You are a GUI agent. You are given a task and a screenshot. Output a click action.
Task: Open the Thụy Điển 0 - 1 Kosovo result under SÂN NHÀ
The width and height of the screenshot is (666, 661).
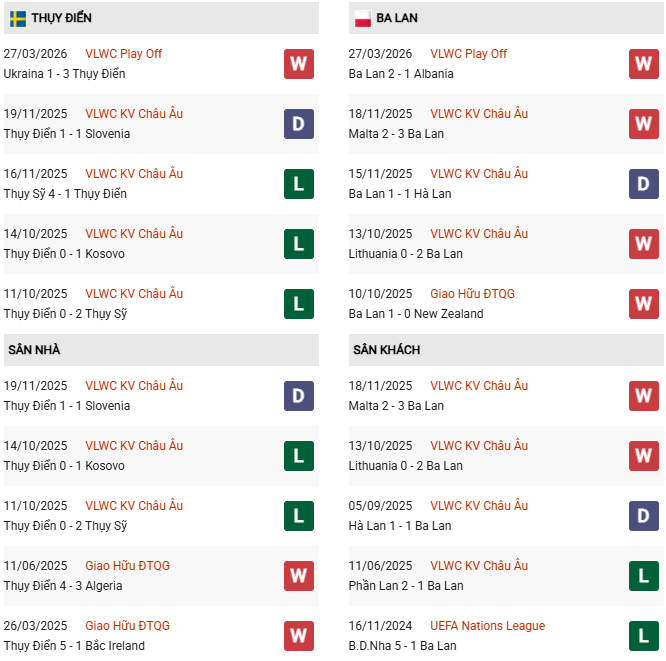click(64, 466)
